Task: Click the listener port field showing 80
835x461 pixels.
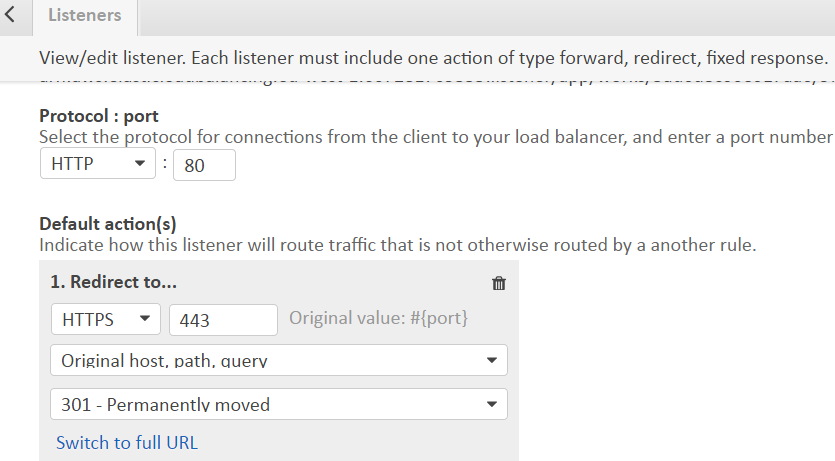Action: click(x=204, y=165)
